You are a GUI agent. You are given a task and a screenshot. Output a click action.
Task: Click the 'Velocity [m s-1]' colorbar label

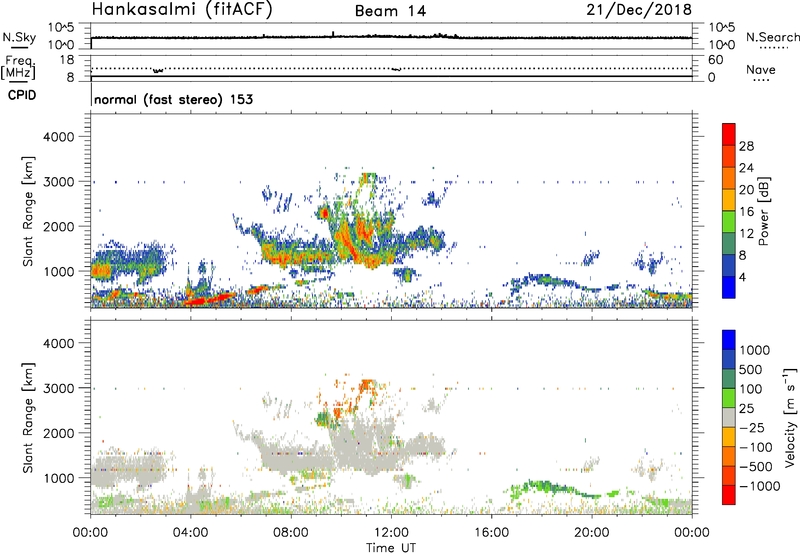tap(790, 417)
